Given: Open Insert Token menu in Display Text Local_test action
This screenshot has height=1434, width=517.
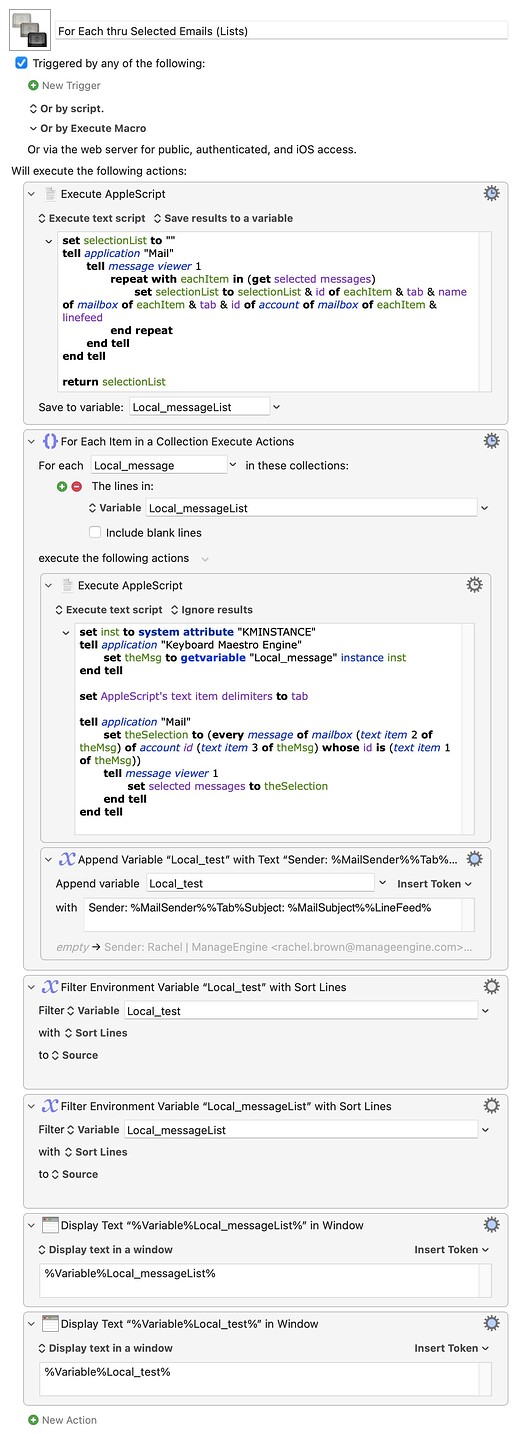Looking at the screenshot, I should coord(452,1349).
